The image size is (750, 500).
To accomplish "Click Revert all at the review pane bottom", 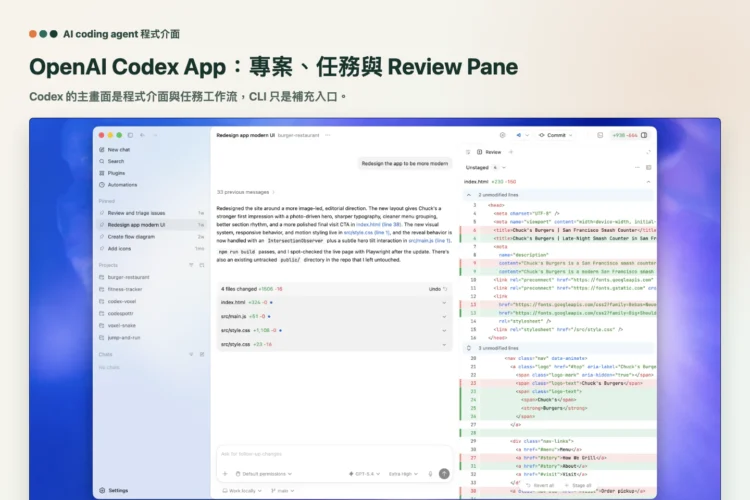I will (540, 485).
